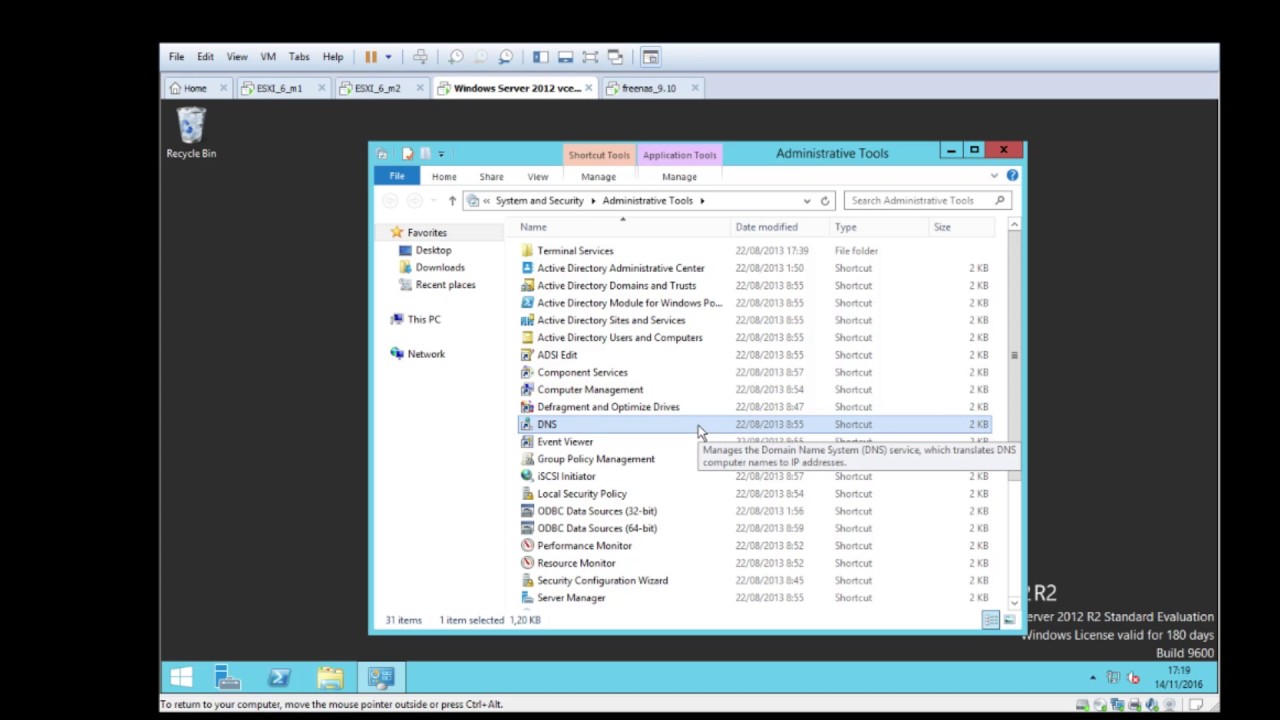Viewport: 1280px width, 720px height.
Task: Click the file list vertical scrollbar thumb
Action: point(1013,356)
